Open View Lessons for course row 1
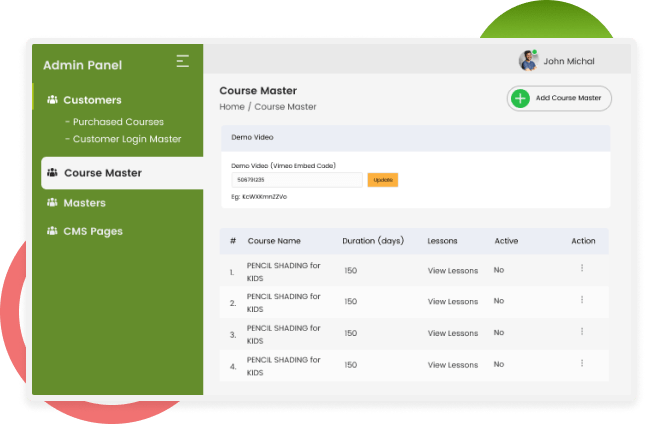This screenshot has height=424, width=646. coord(453,271)
